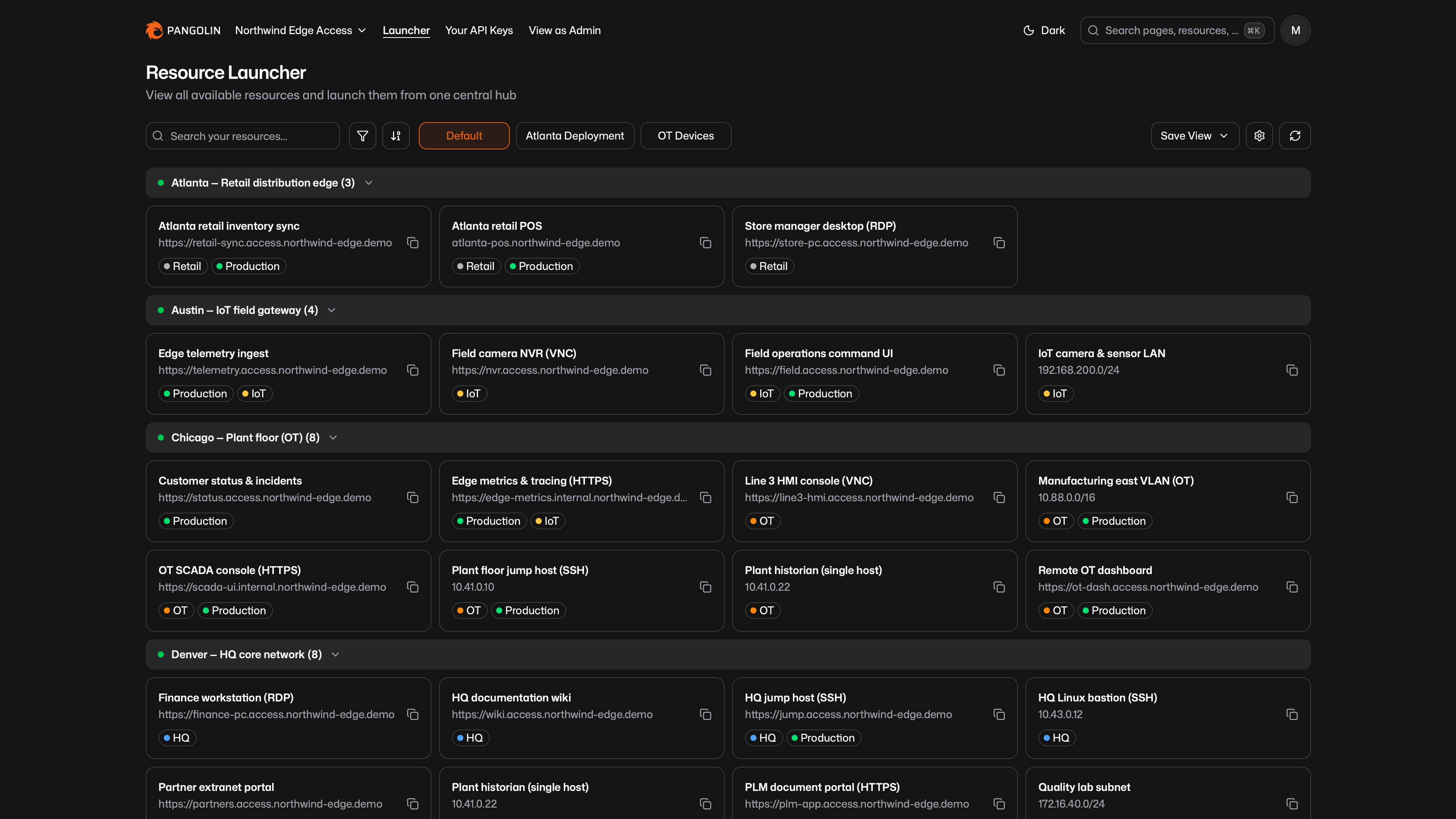
Task: Copy Plant floor jump host IP
Action: tap(705, 587)
